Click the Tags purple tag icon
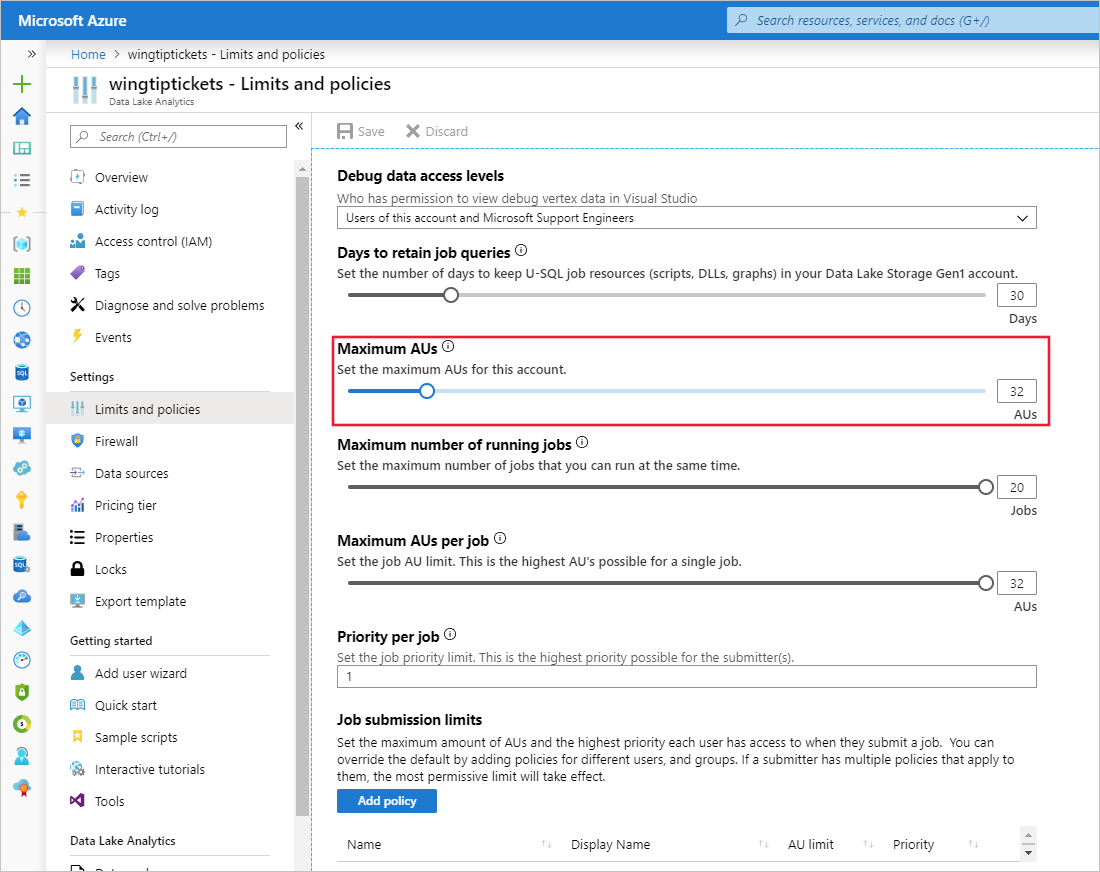The width and height of the screenshot is (1100, 872). point(77,272)
